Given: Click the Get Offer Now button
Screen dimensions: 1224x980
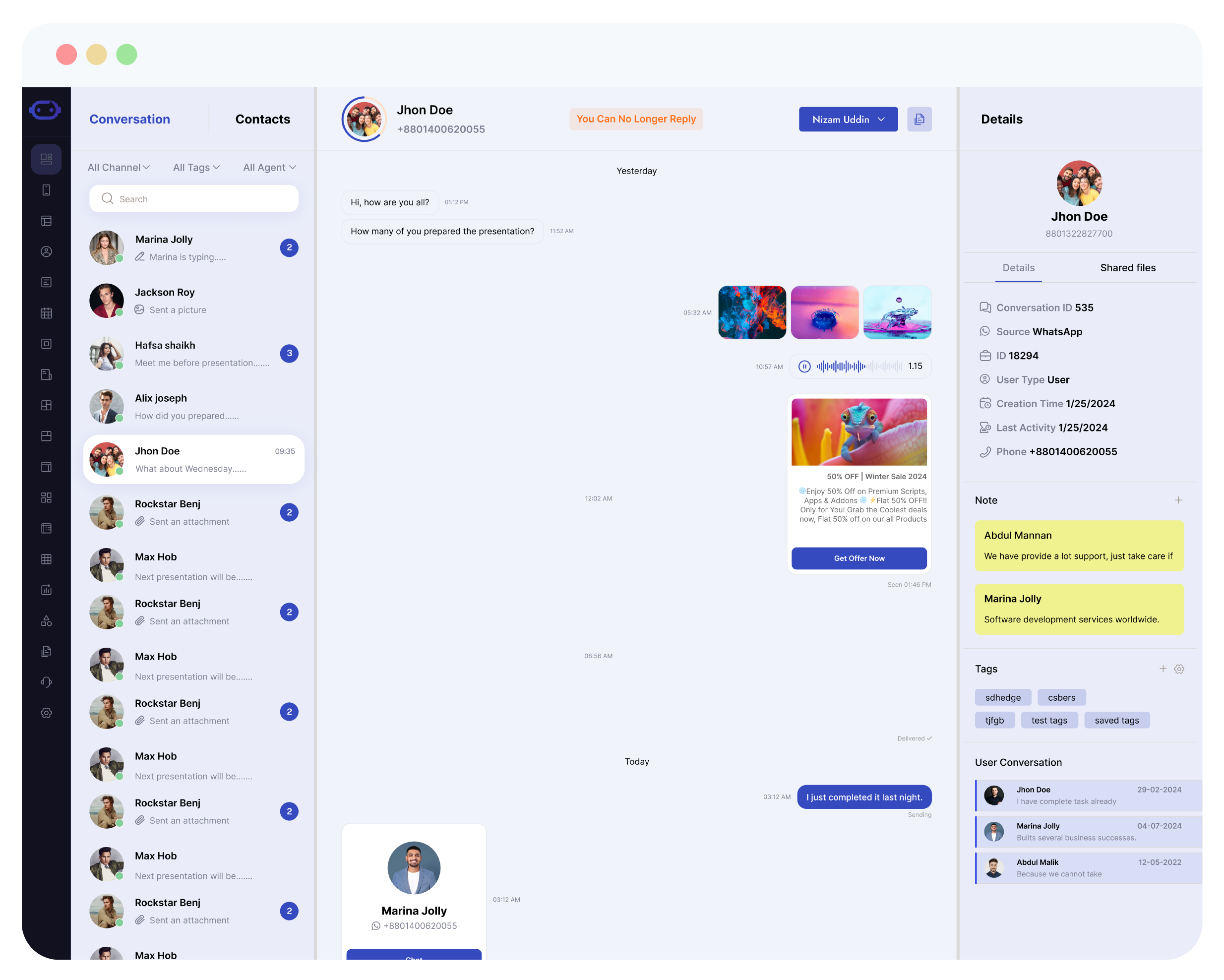Looking at the screenshot, I should click(x=859, y=558).
